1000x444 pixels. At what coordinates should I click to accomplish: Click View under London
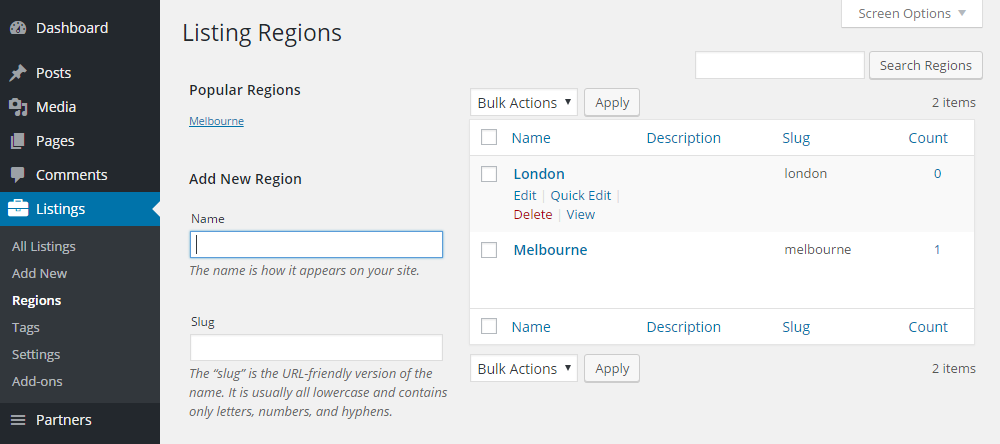click(x=580, y=215)
